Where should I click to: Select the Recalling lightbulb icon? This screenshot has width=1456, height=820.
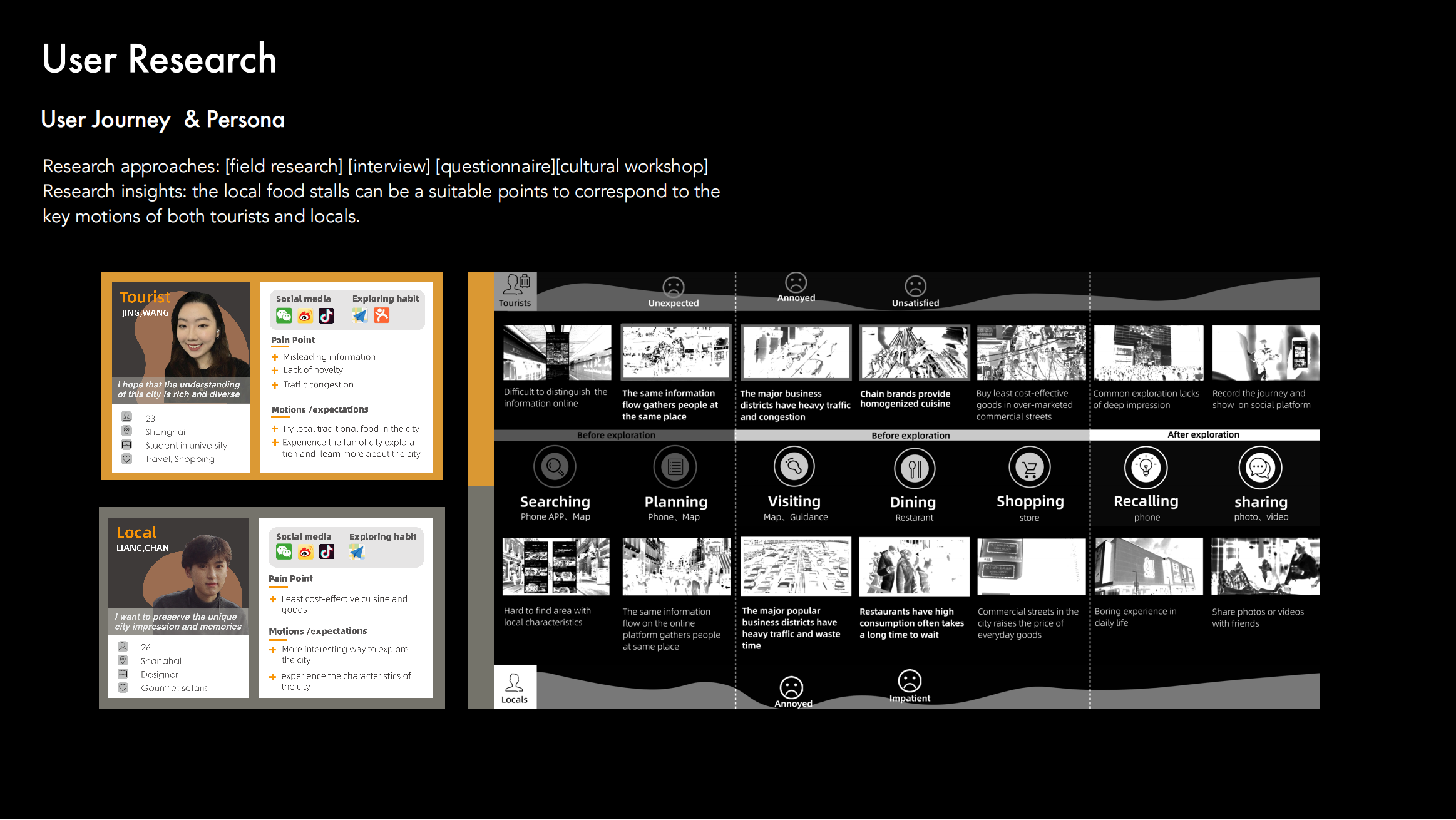(1146, 468)
